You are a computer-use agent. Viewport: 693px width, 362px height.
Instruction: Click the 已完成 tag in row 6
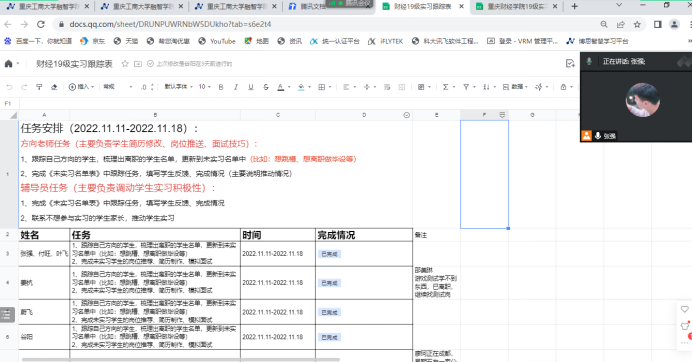click(x=329, y=337)
